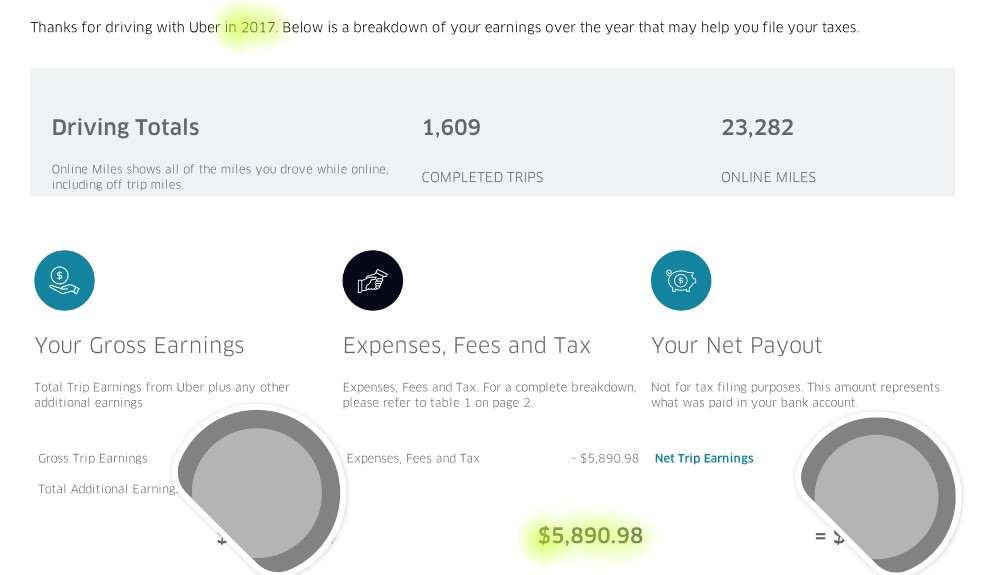
Task: Click the 23,282 online miles number
Action: 757,128
